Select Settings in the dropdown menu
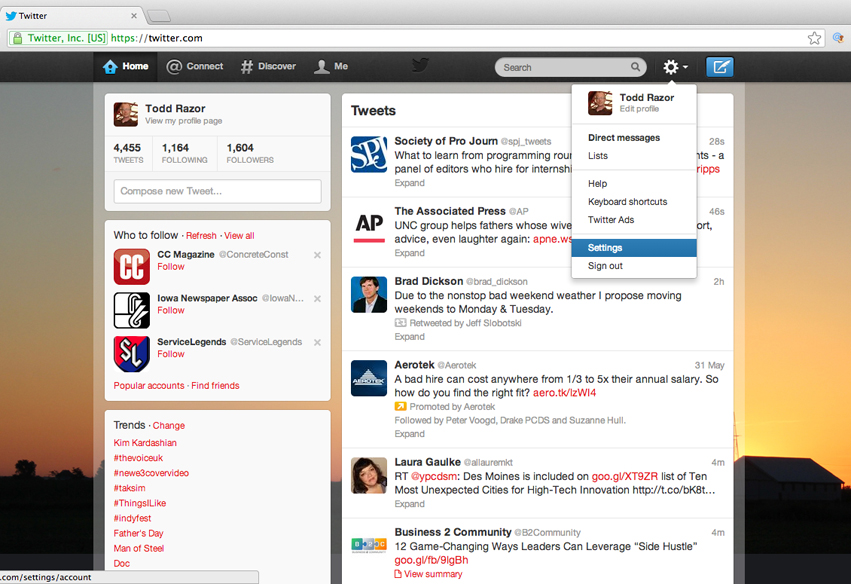Screen dimensions: 851x584 click(x=605, y=248)
